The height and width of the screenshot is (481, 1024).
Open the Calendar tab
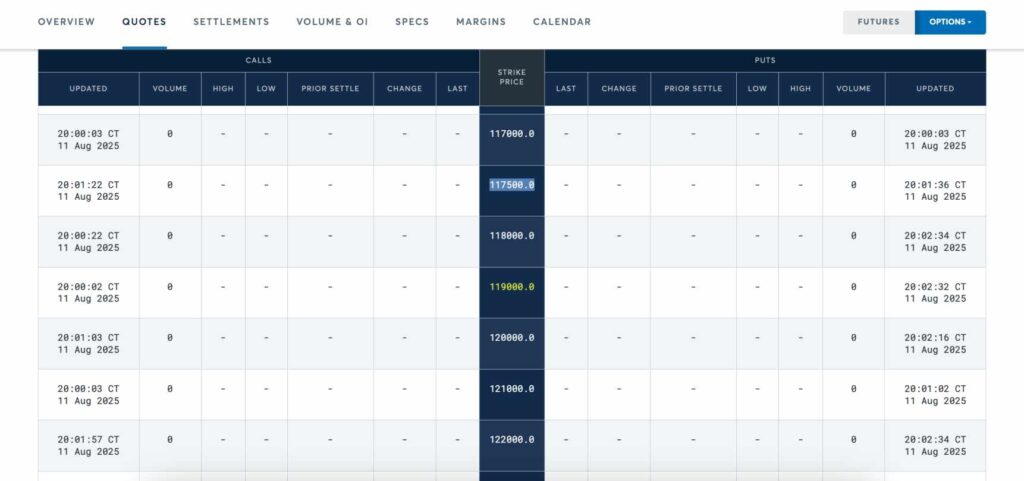(x=562, y=22)
